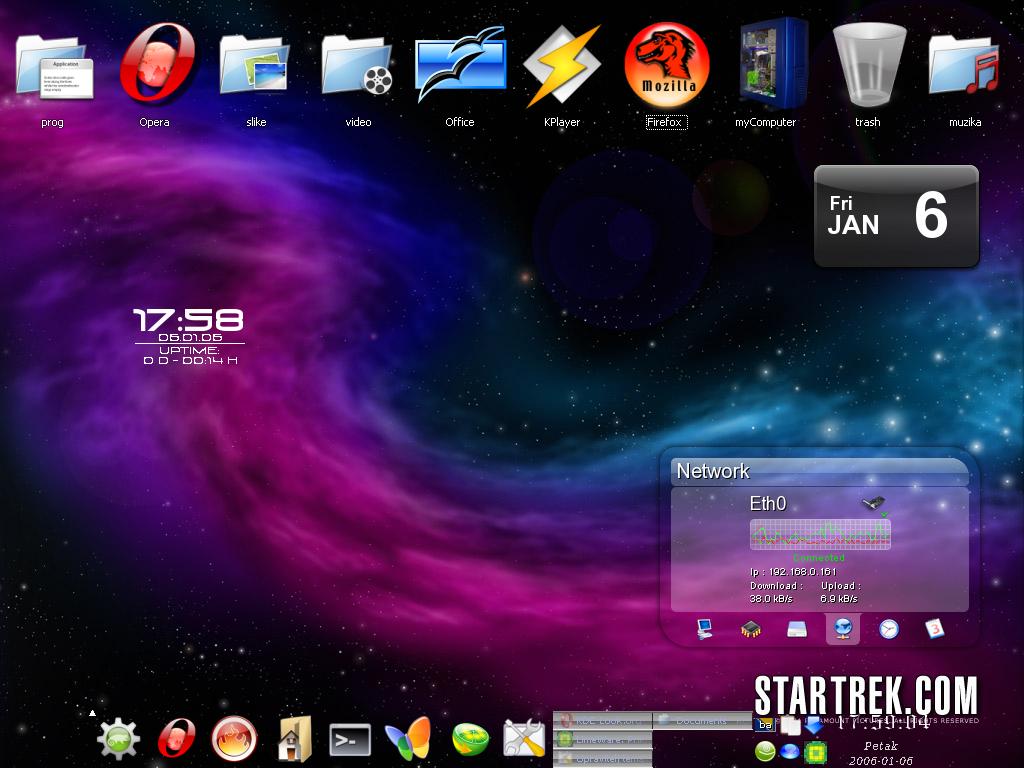Image resolution: width=1024 pixels, height=768 pixels.
Task: Open the muzika music folder
Action: click(965, 65)
